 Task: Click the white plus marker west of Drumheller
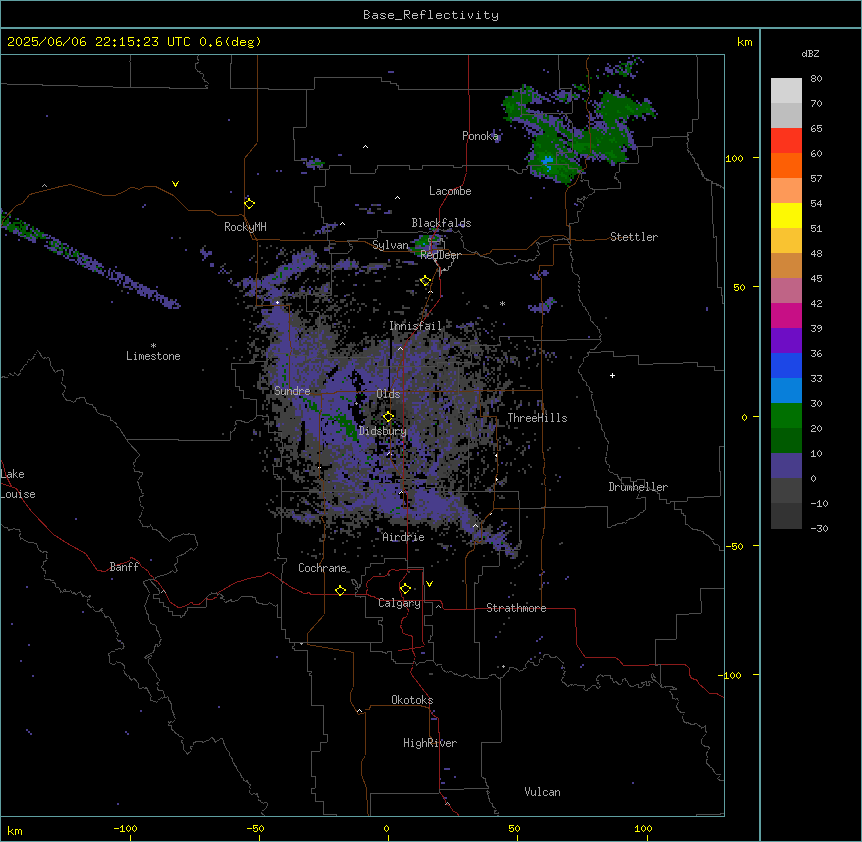pos(612,375)
